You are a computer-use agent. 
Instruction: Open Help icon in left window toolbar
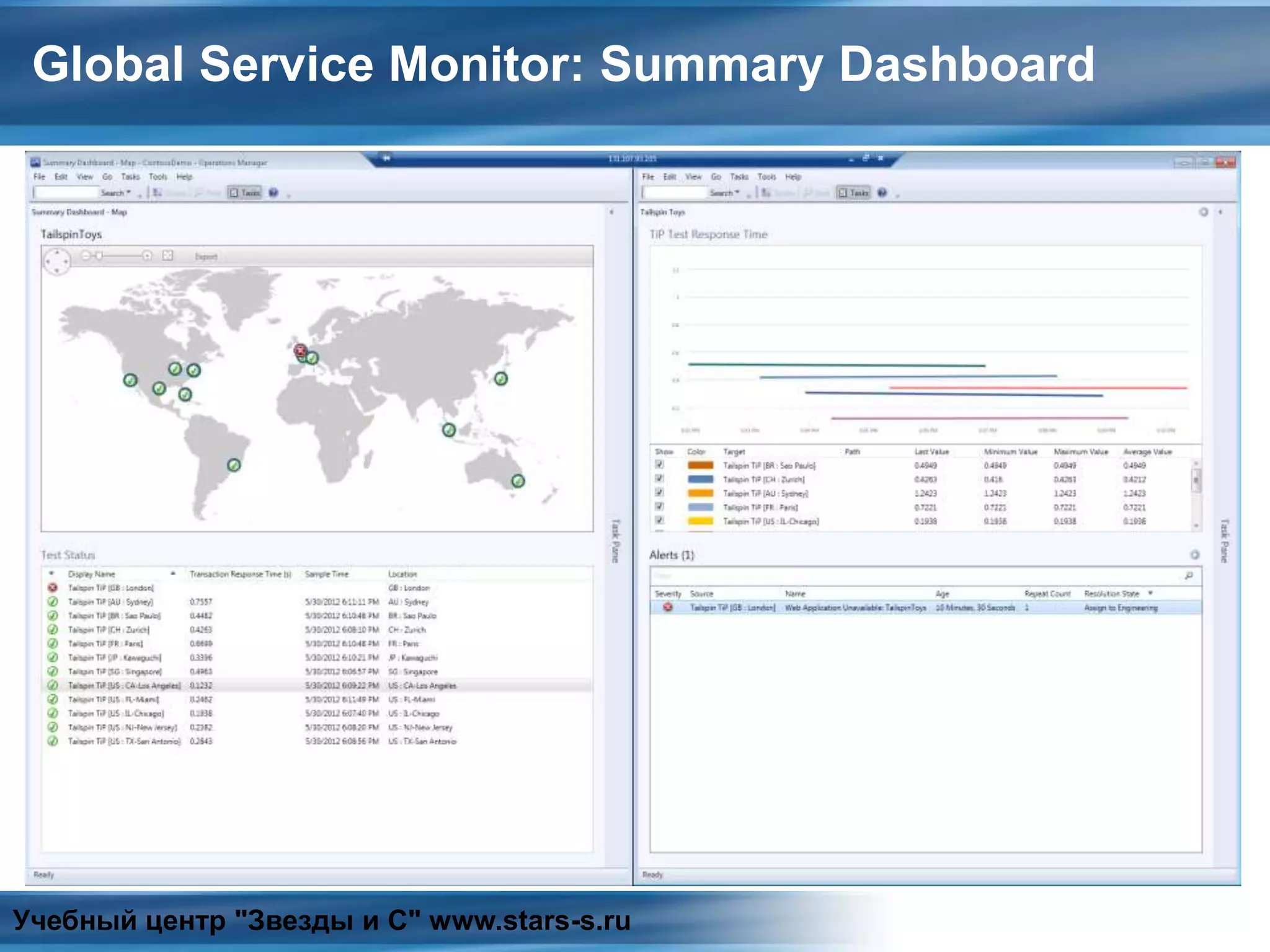(273, 193)
